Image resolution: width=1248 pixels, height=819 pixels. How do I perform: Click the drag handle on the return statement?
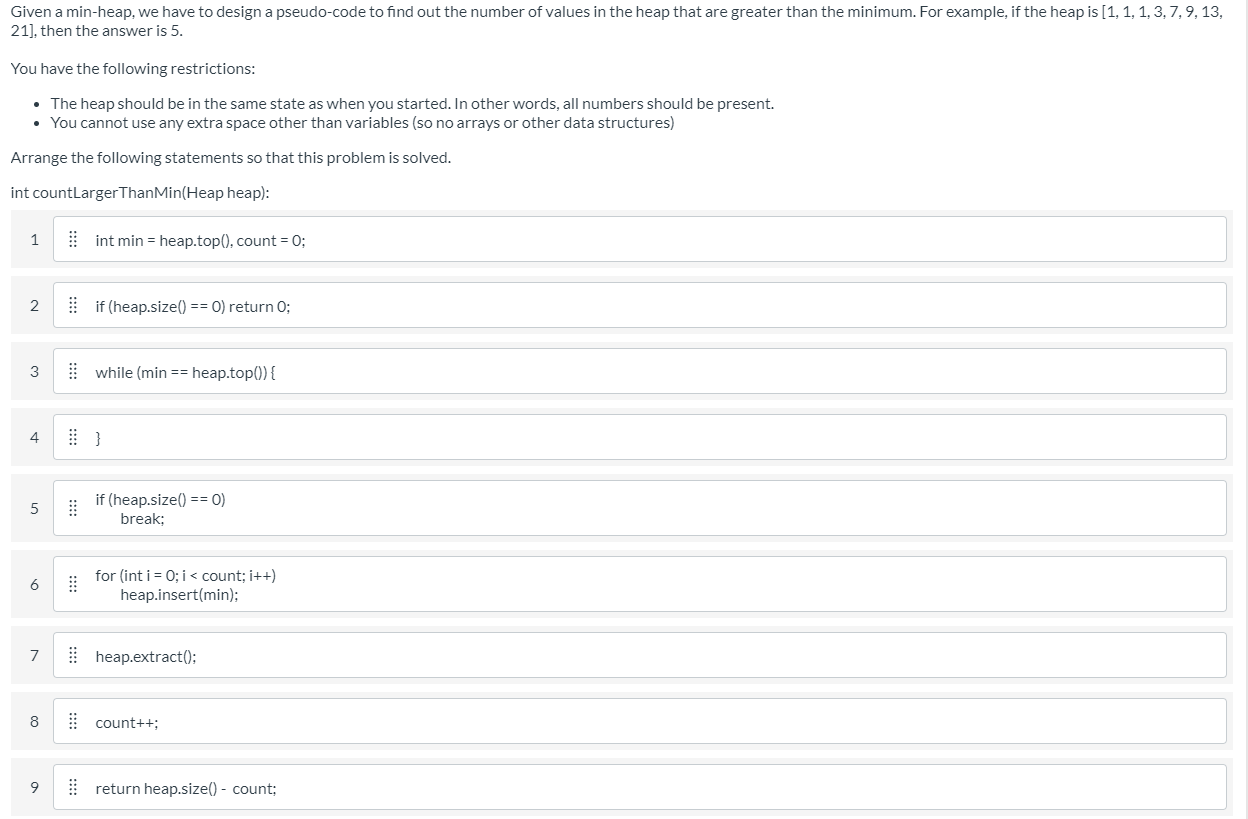click(x=72, y=787)
